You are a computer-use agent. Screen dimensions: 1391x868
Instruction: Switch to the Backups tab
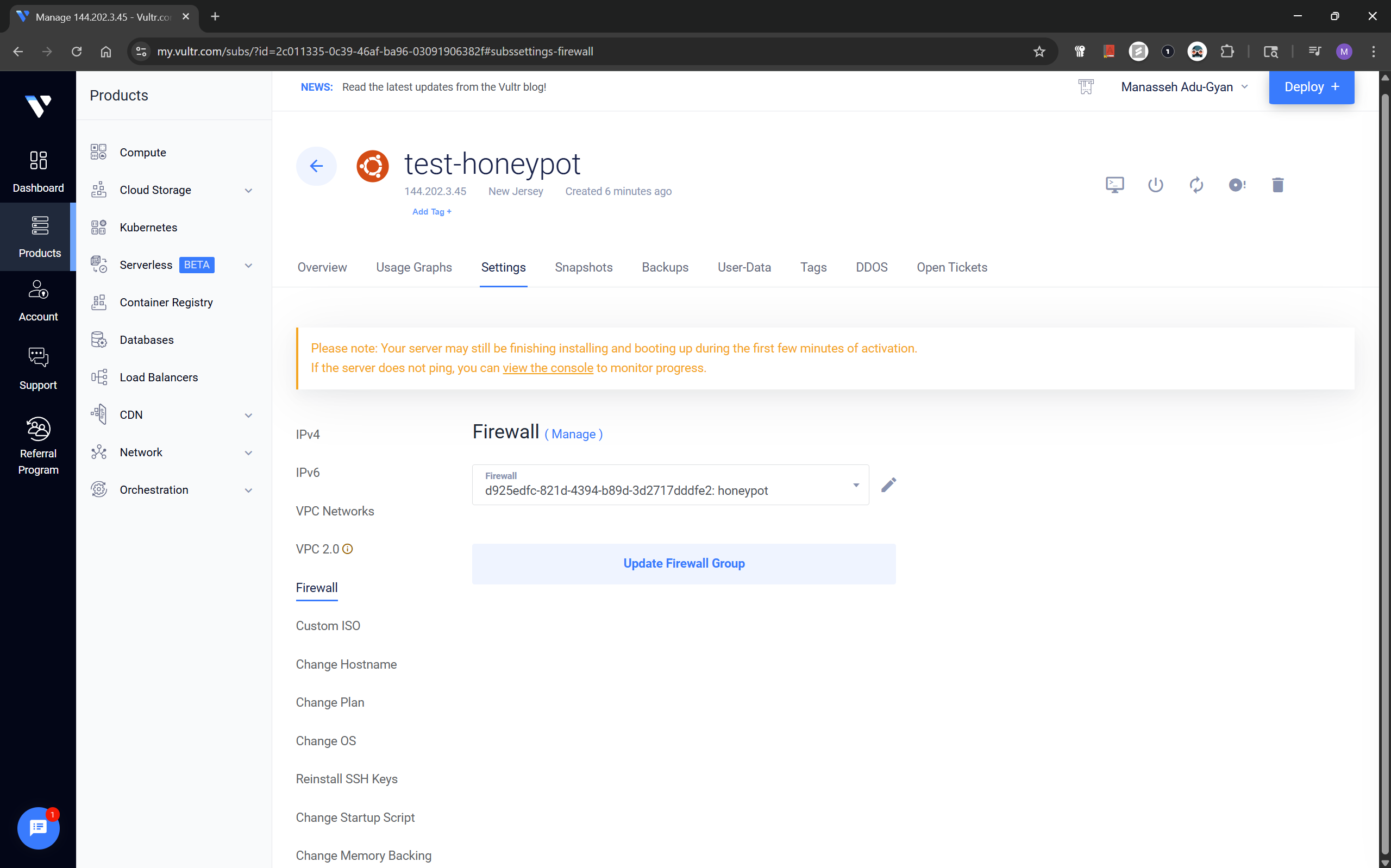[665, 268]
